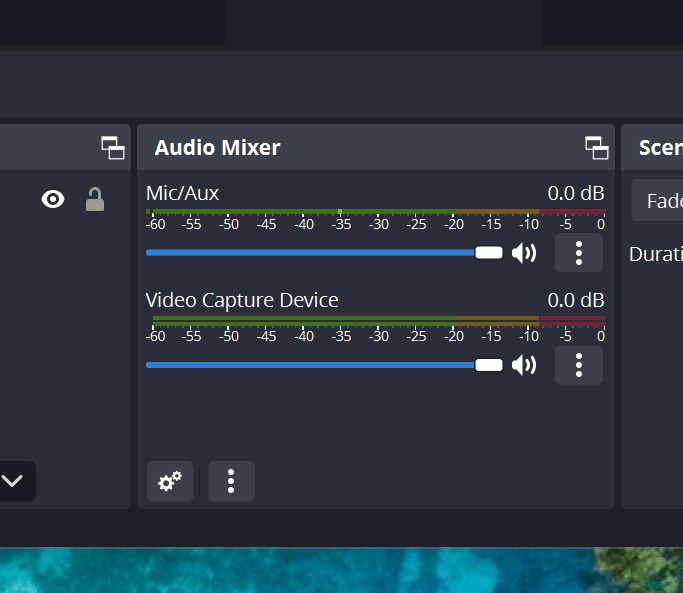Toggle source visibility eye icon
This screenshot has width=683, height=593.
point(53,199)
